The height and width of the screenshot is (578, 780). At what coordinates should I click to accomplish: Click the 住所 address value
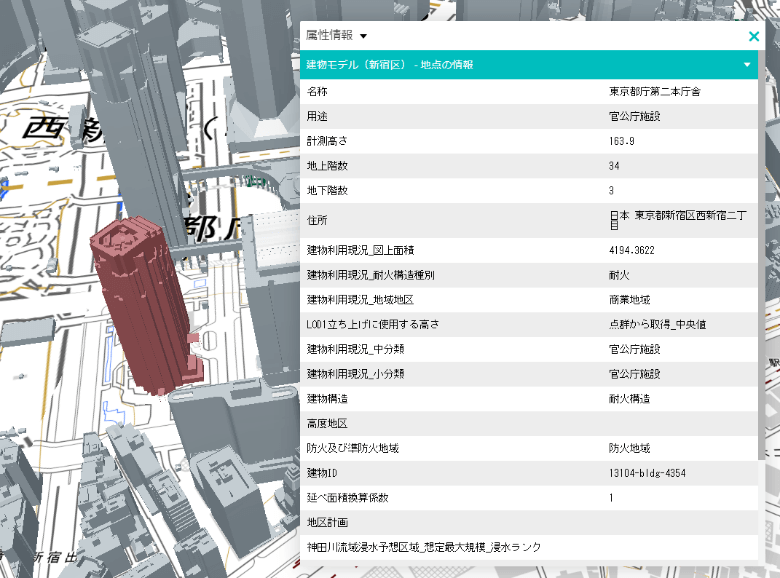coord(676,220)
